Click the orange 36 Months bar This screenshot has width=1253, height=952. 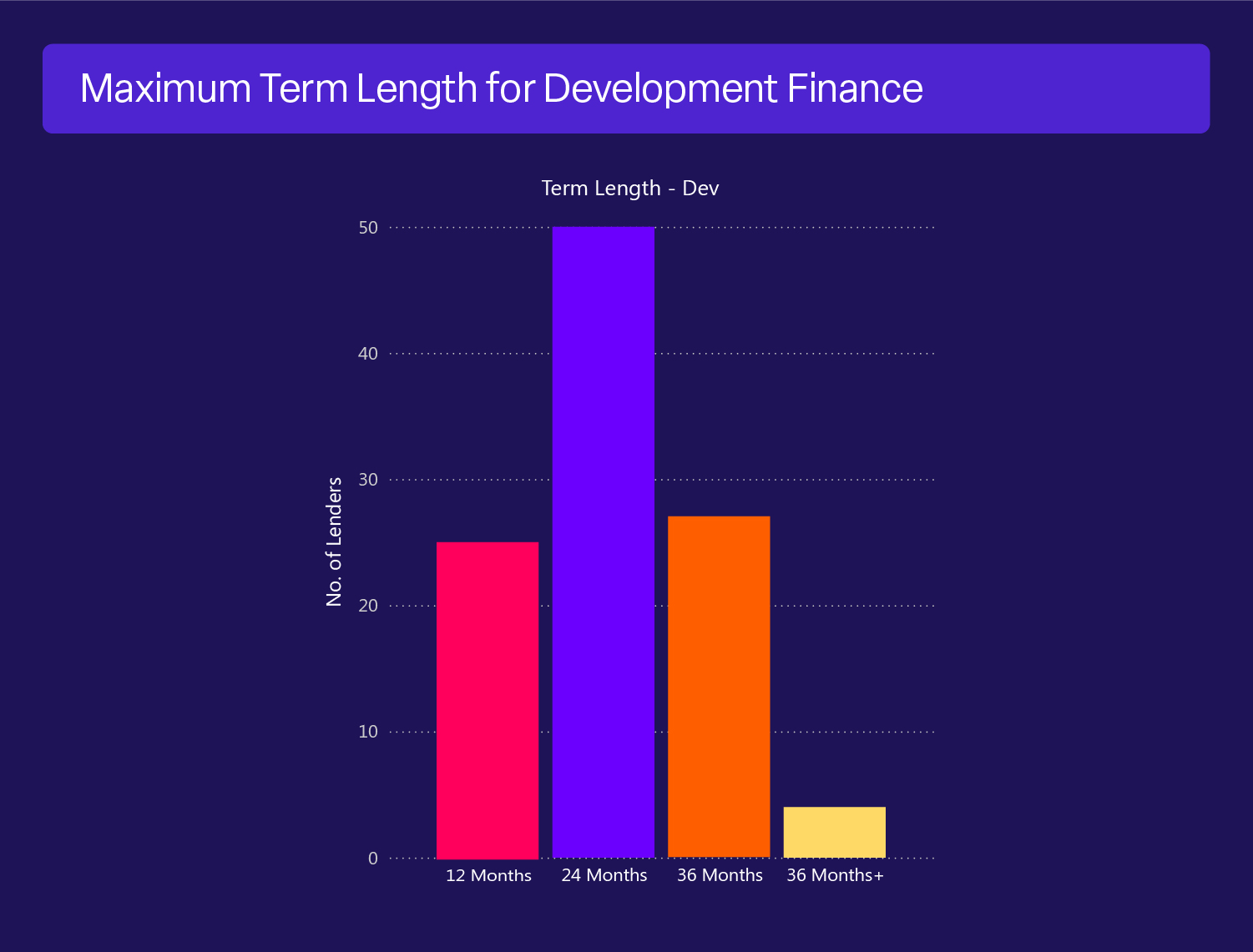719,687
